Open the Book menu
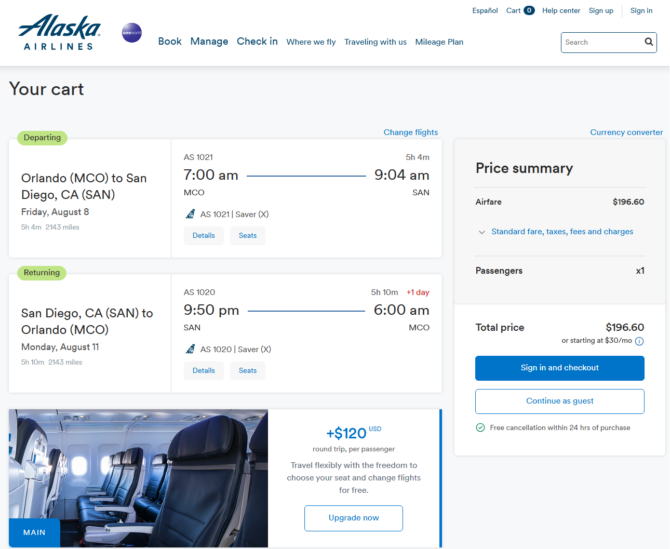670x549 pixels. (170, 41)
